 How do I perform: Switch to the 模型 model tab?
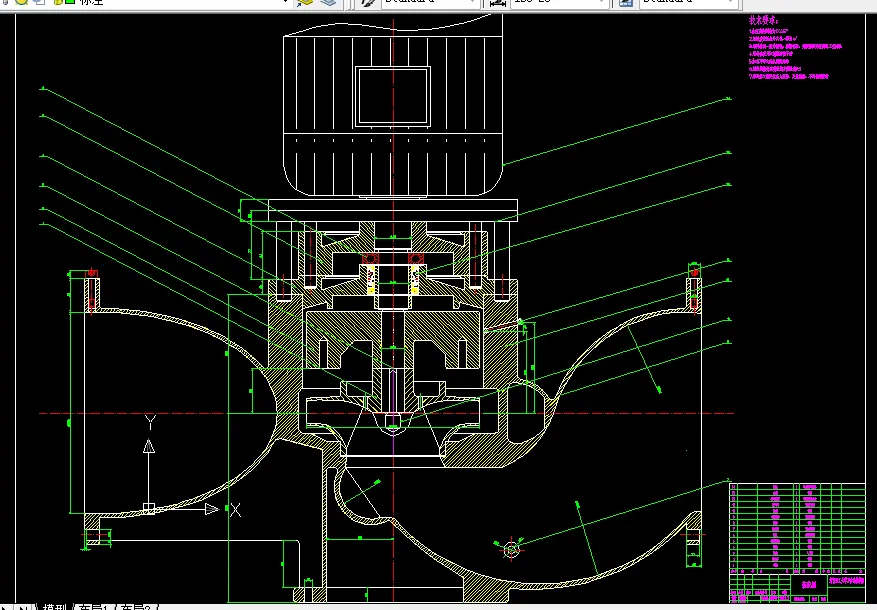56,607
